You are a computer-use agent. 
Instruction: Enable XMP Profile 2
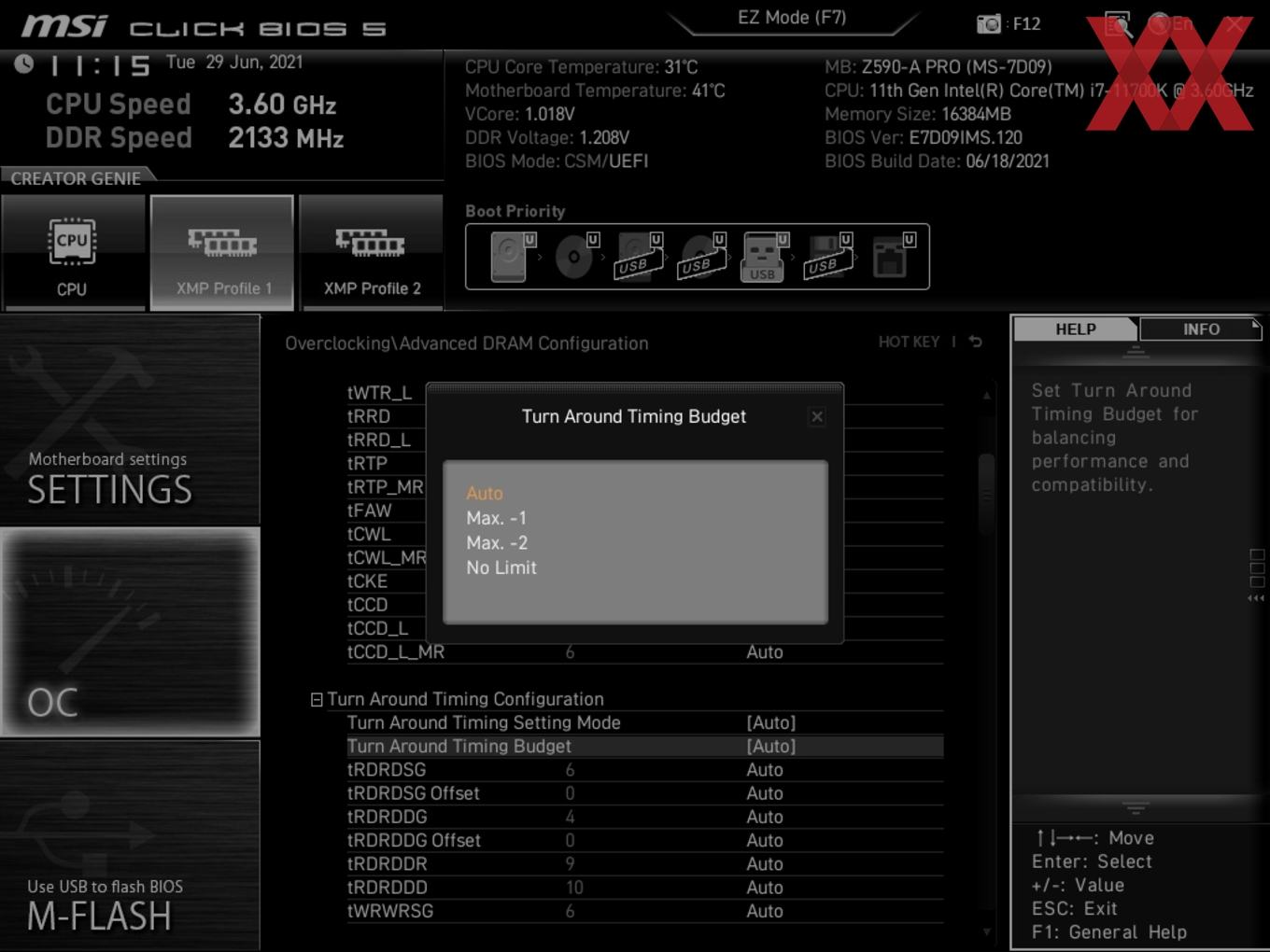pos(372,253)
